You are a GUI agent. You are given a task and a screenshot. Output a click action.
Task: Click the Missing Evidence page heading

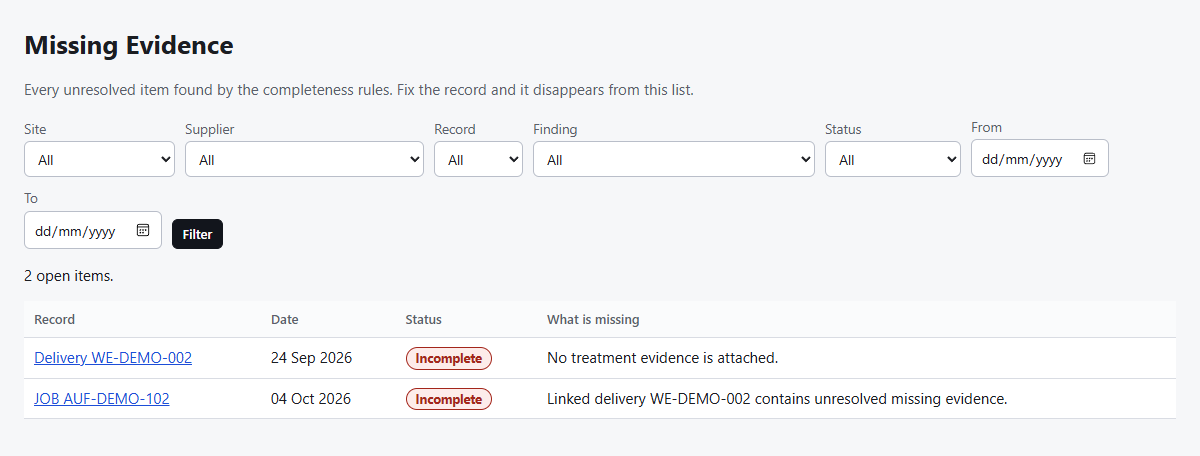pos(129,45)
